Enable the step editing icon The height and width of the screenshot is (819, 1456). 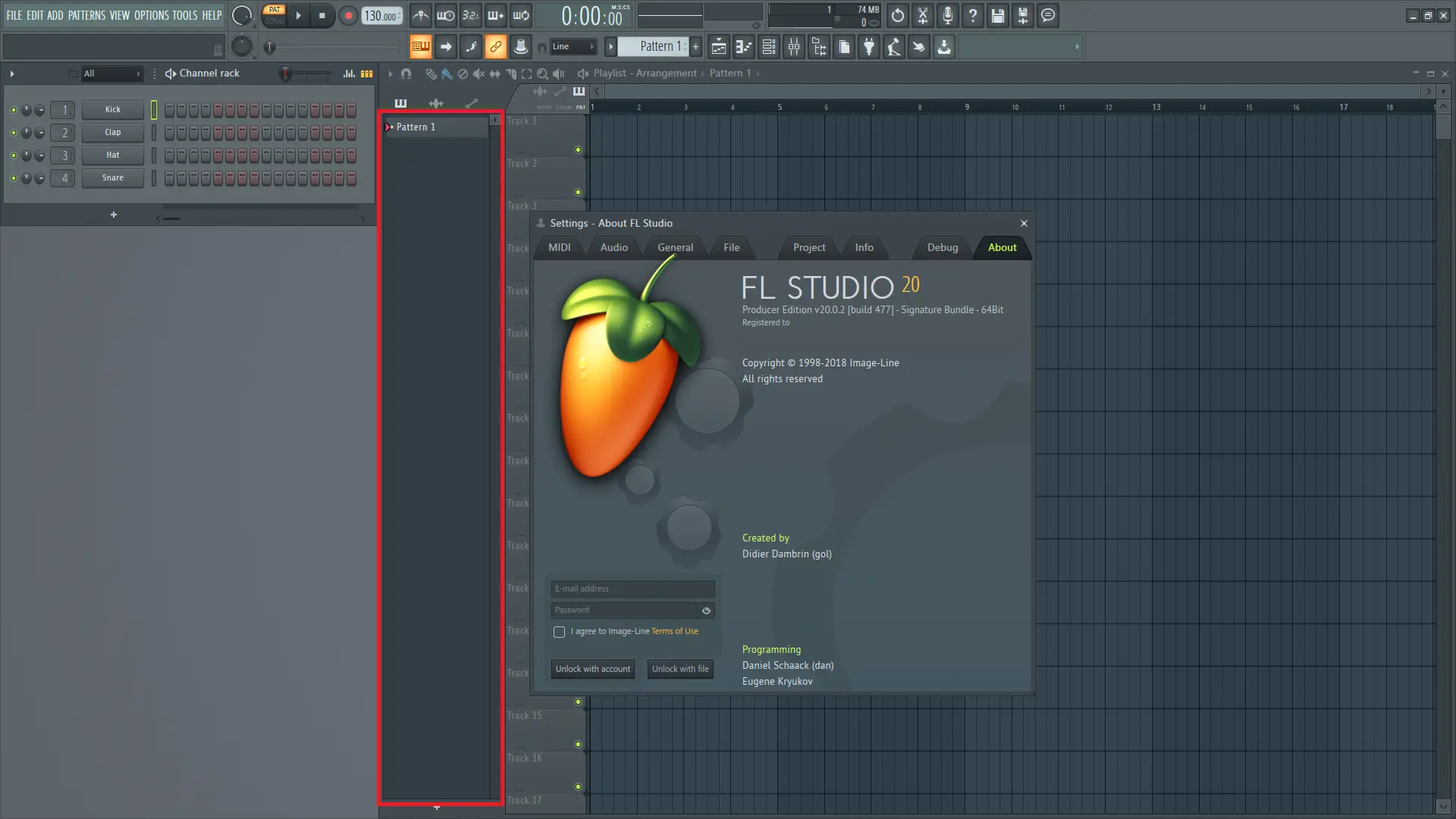(471, 47)
